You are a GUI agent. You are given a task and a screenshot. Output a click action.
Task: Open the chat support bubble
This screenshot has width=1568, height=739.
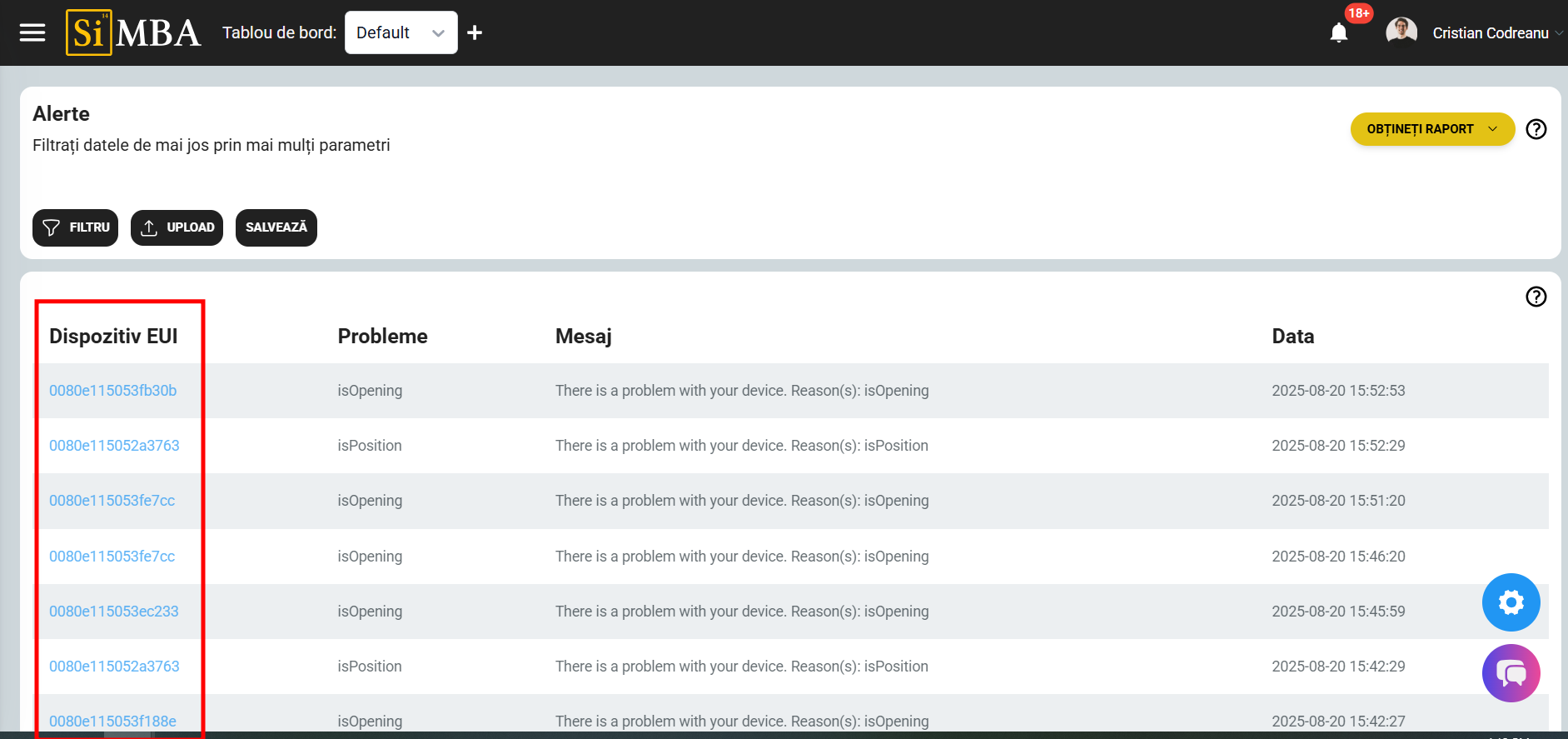pos(1511,672)
